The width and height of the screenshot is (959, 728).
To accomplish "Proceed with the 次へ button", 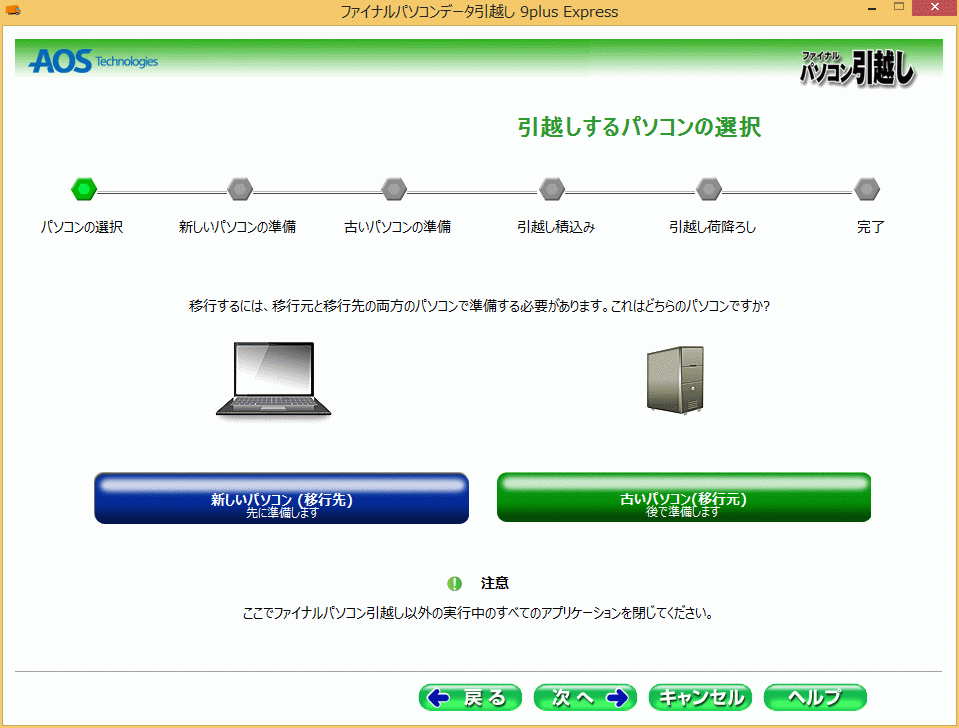I will pos(585,697).
